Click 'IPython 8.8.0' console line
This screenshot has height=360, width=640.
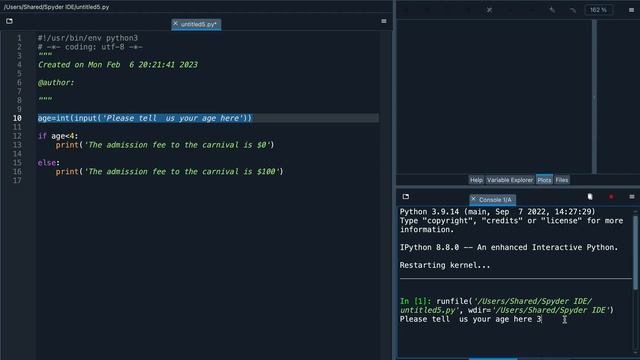(509, 247)
